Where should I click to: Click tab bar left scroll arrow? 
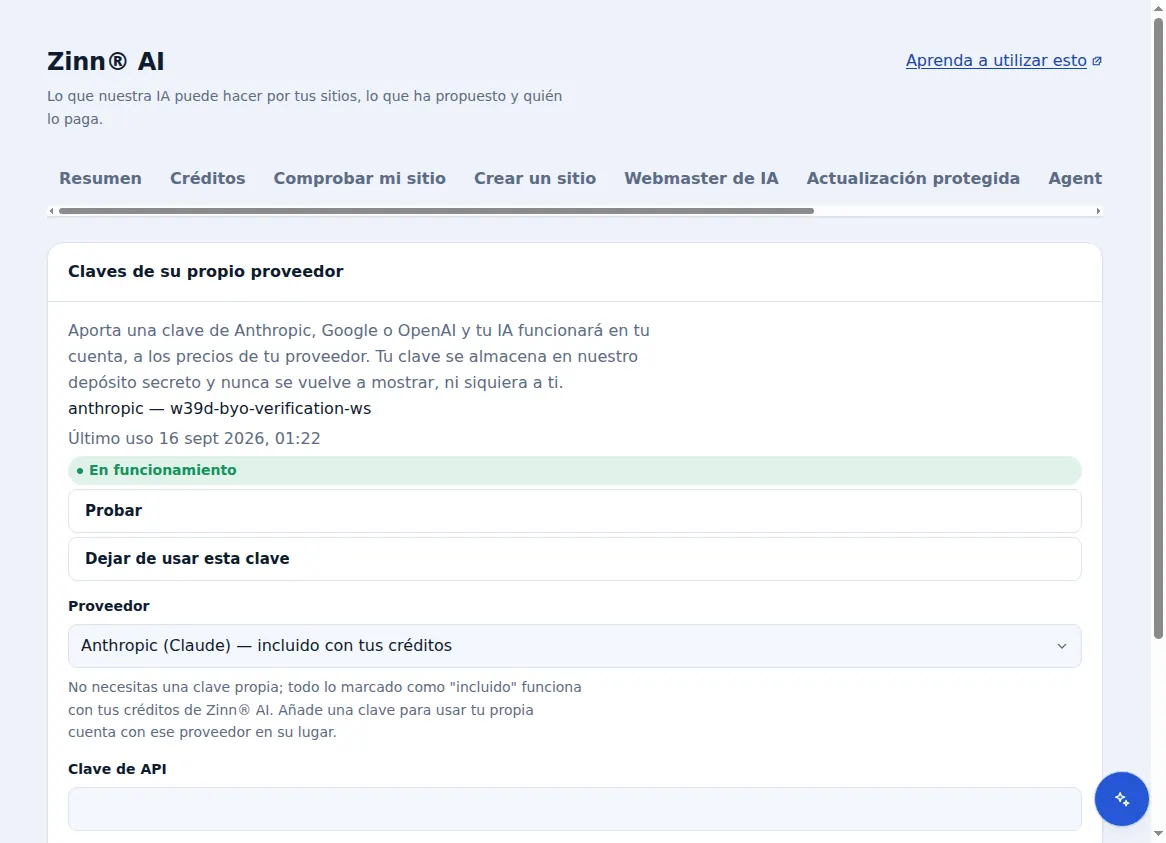point(51,211)
